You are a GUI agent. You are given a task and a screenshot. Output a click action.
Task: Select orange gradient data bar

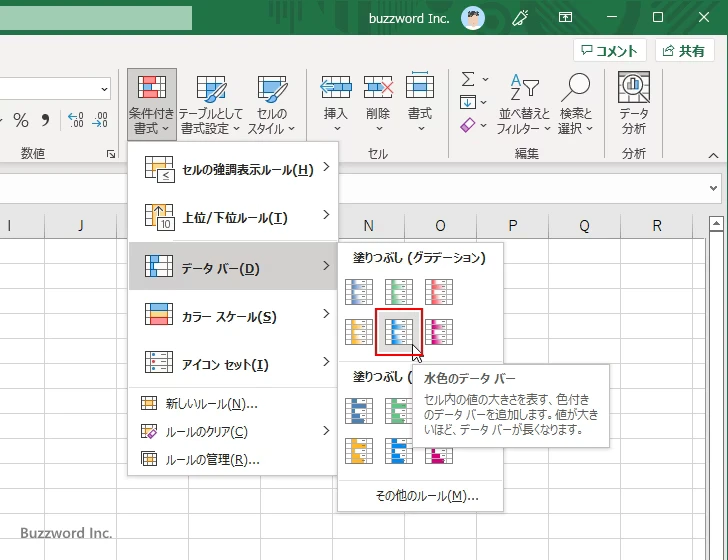[x=359, y=332]
